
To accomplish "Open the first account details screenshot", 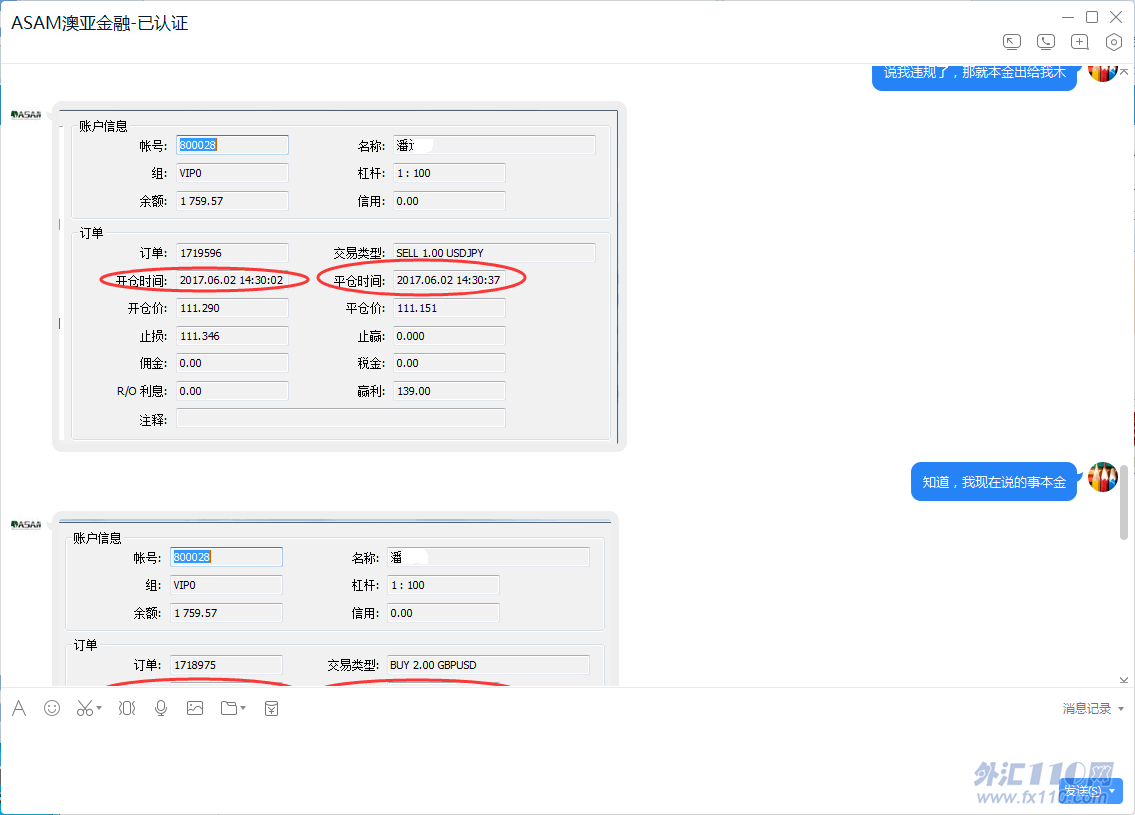I will [339, 276].
